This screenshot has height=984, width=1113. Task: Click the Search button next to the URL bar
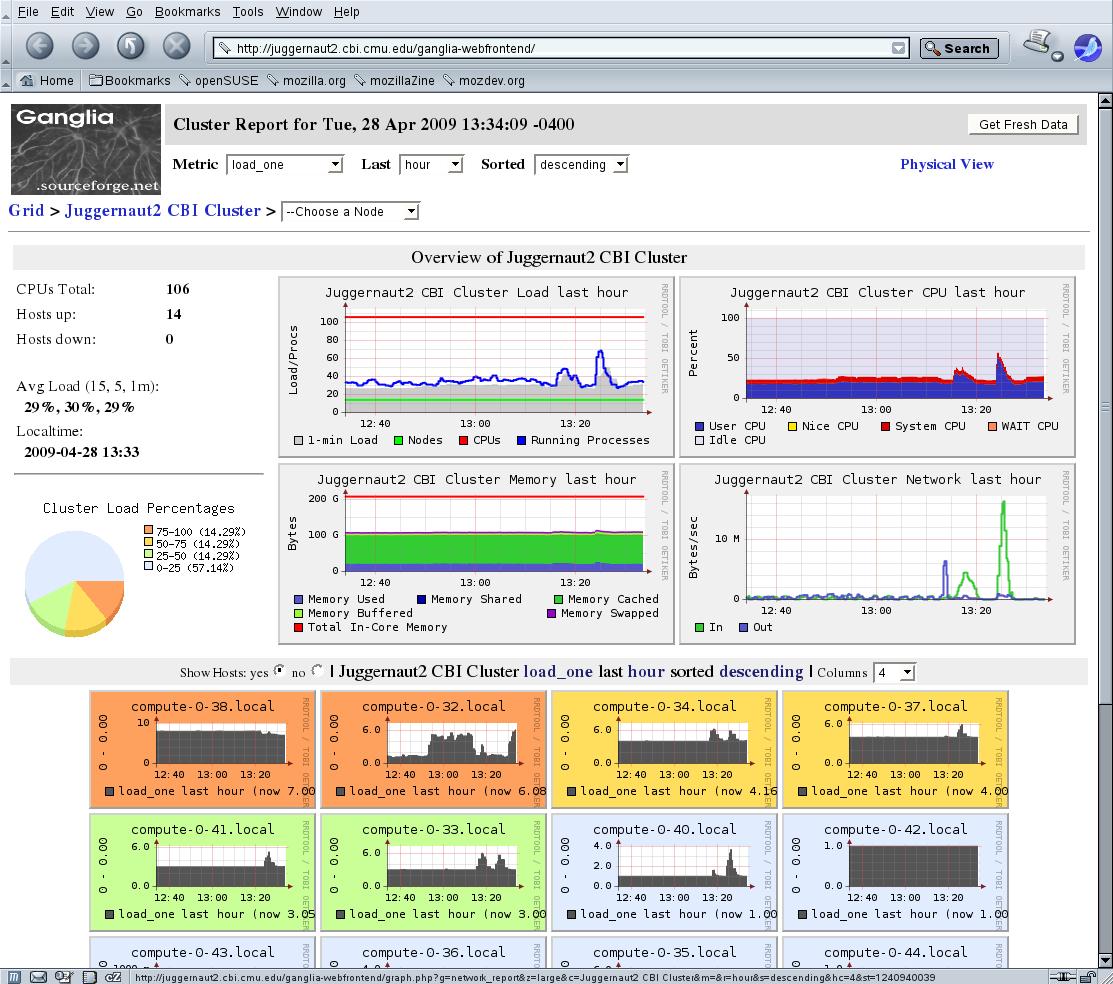point(959,48)
